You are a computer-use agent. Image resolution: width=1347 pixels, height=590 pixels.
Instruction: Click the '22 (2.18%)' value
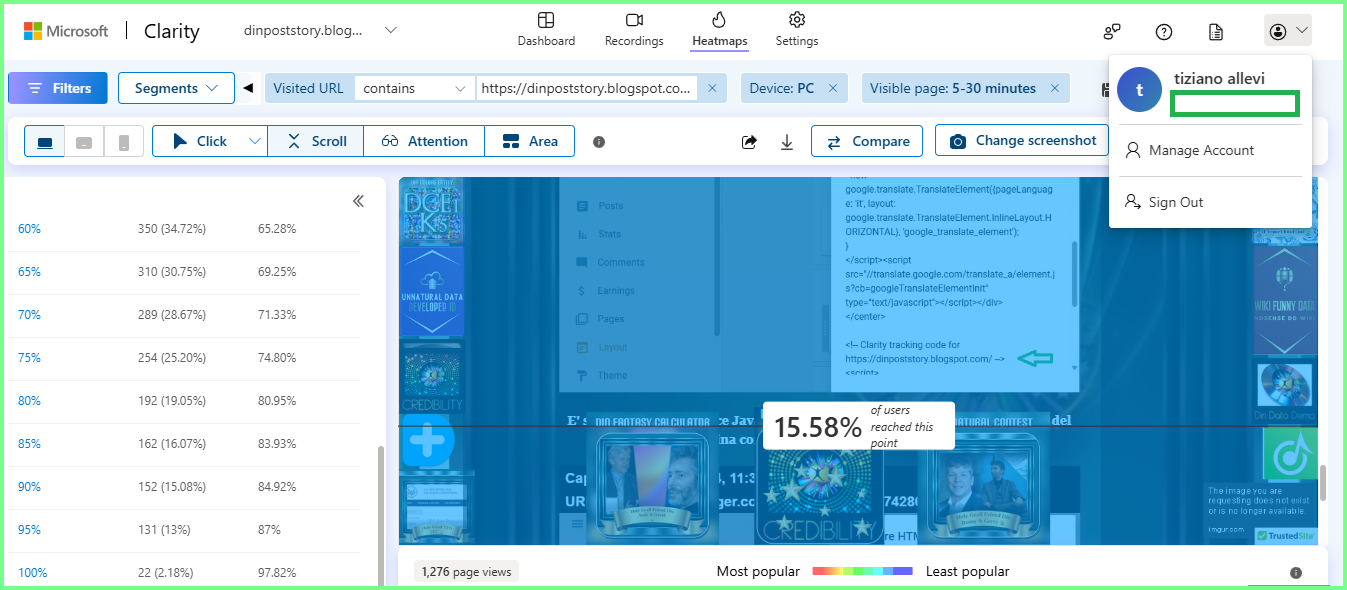[x=165, y=573]
